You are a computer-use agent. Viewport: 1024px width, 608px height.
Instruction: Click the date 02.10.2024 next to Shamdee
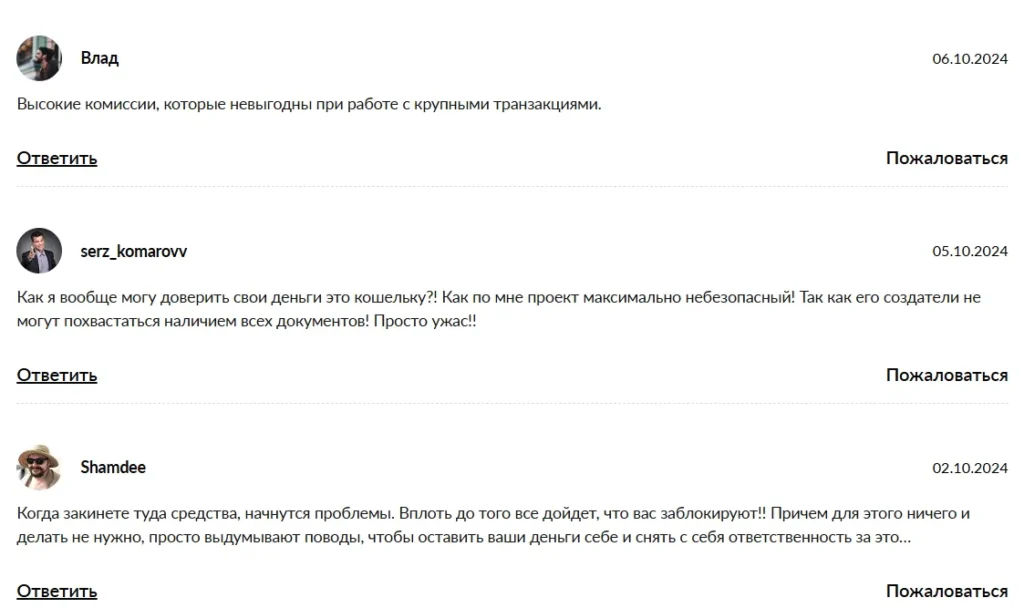pos(969,467)
